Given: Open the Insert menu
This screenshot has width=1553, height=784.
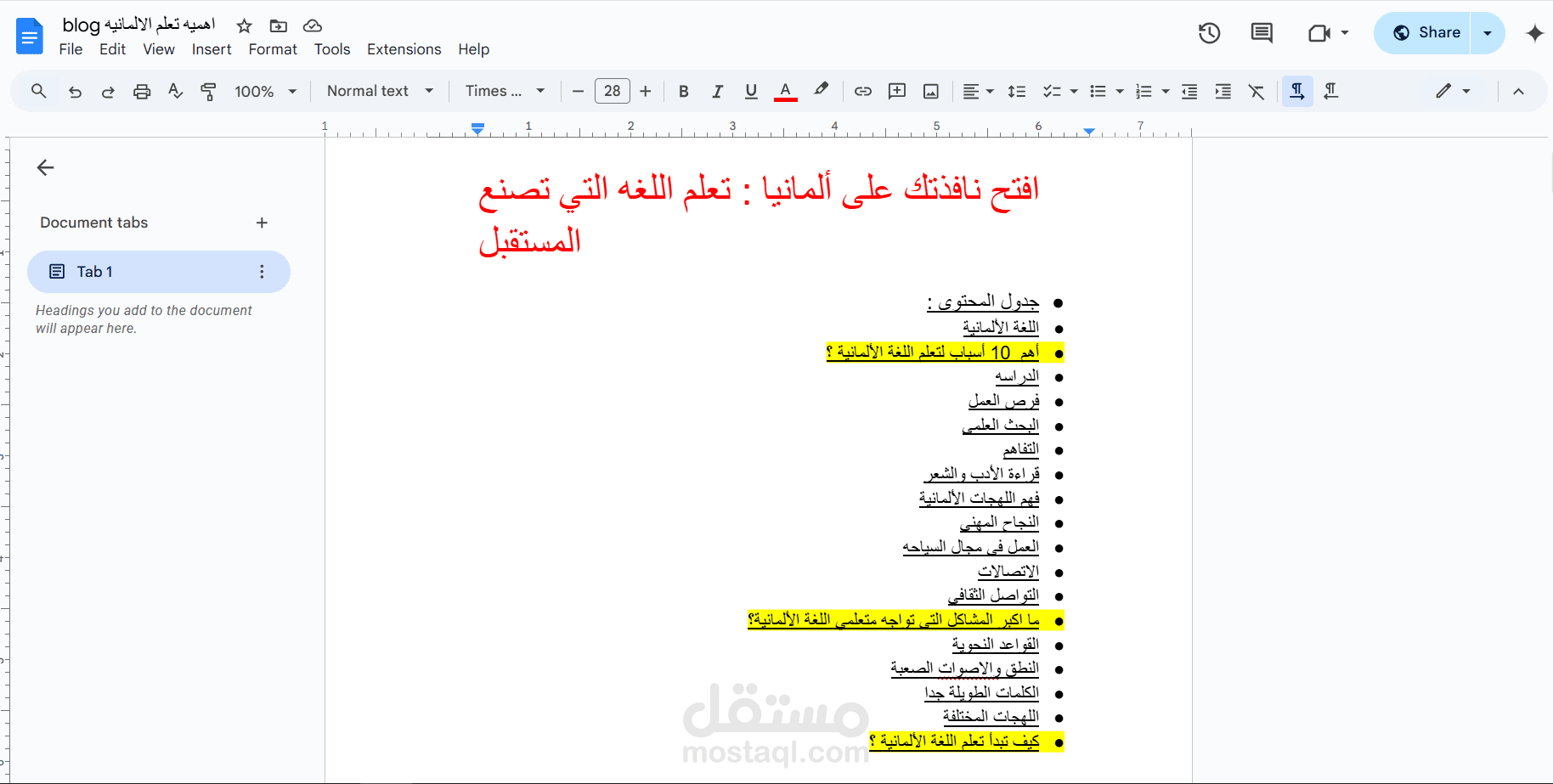Looking at the screenshot, I should pos(212,49).
